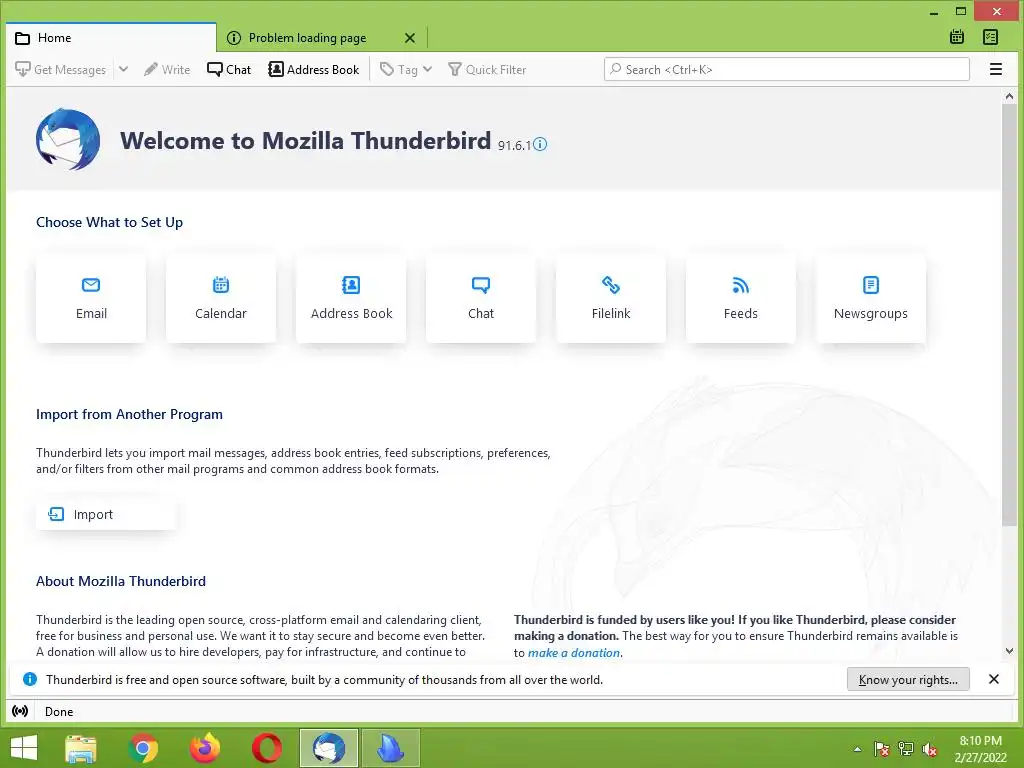Expand the Tag dropdown
This screenshot has height=768, width=1024.
[406, 69]
